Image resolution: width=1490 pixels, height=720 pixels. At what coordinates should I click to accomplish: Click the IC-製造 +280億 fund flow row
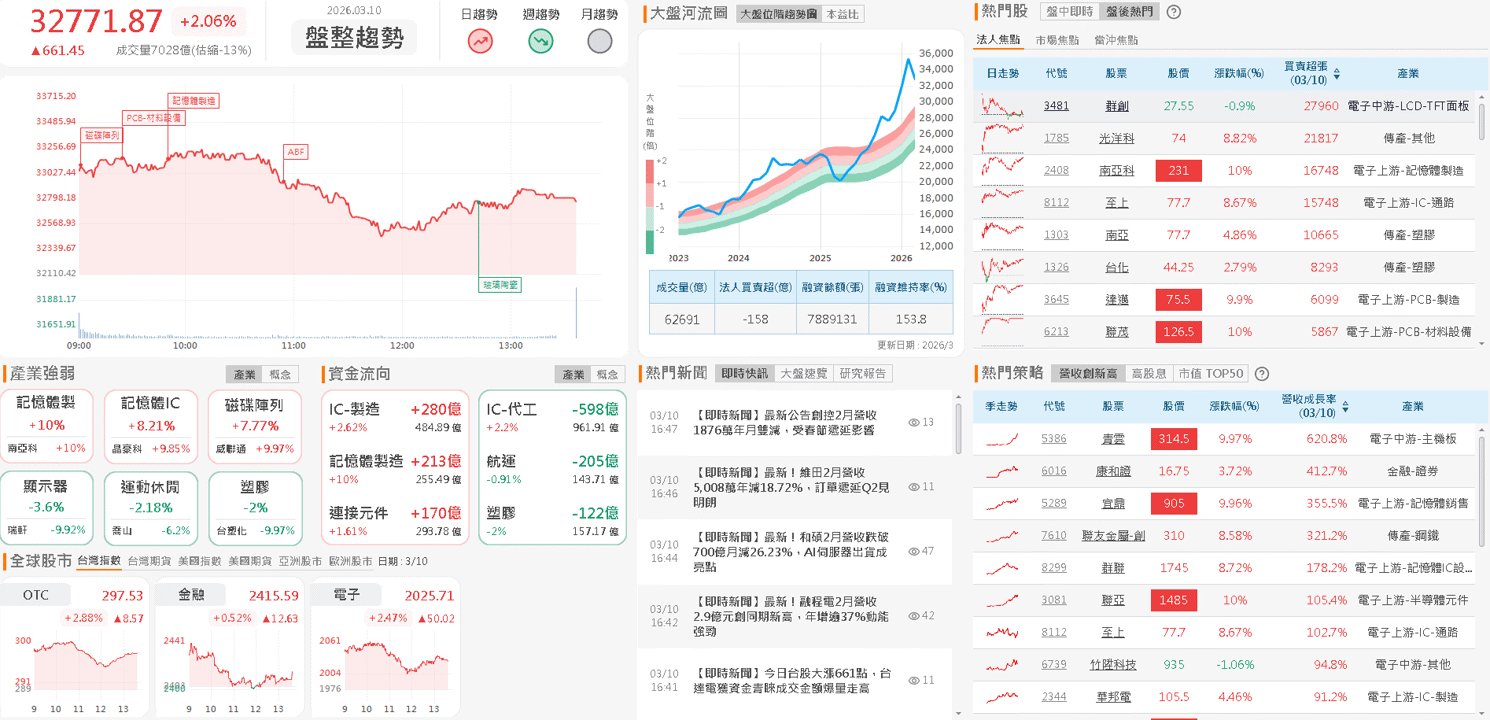396,417
